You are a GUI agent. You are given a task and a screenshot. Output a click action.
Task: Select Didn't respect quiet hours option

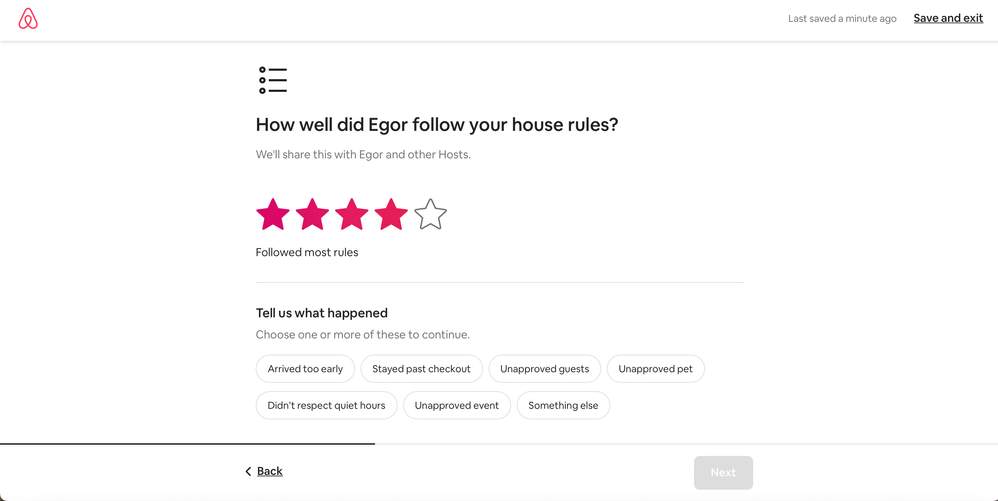[326, 405]
